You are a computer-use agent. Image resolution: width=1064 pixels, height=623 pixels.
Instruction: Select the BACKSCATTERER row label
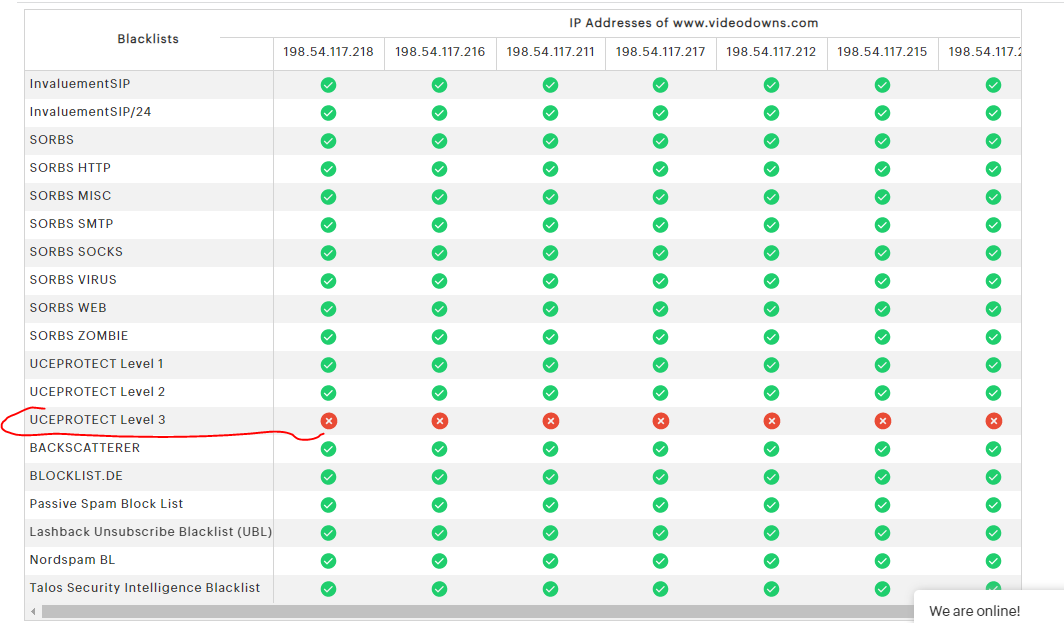pos(85,447)
